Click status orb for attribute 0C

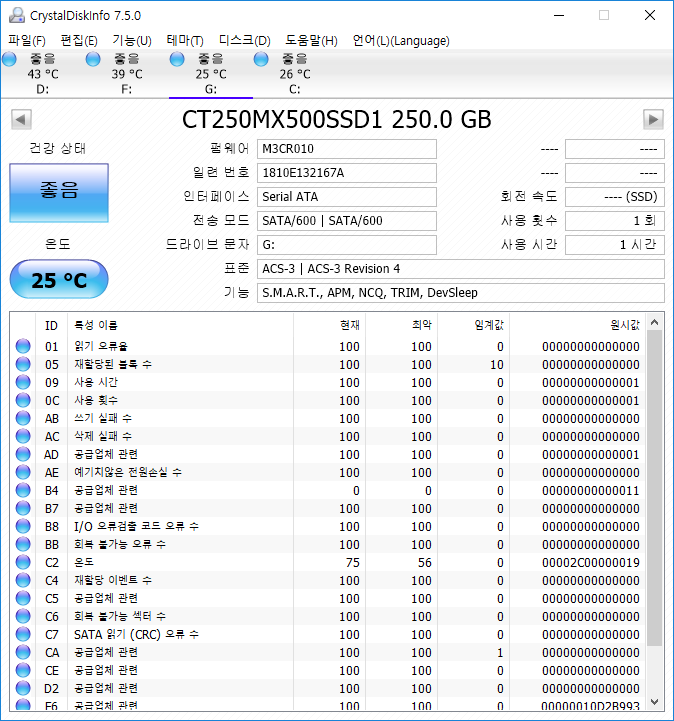pyautogui.click(x=23, y=400)
